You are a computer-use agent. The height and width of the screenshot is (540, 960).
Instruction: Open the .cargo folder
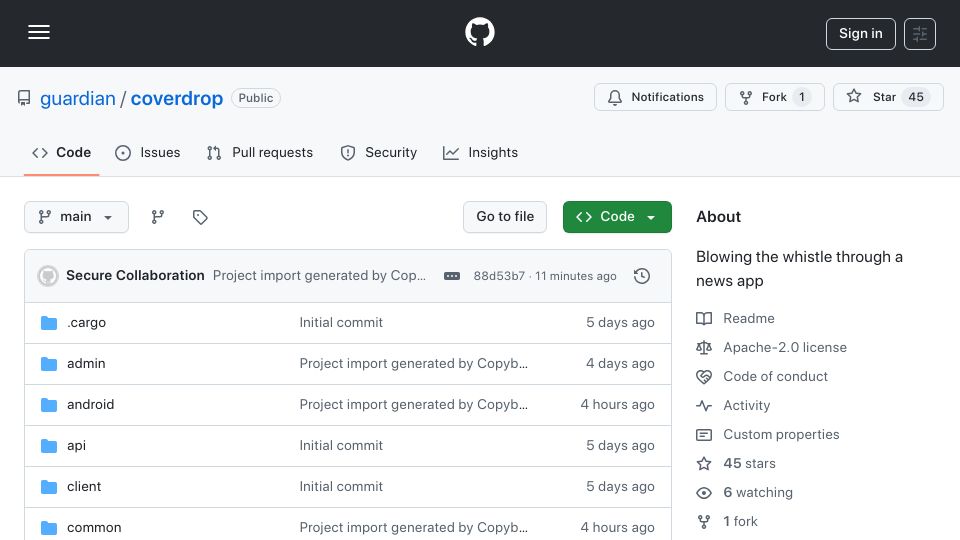pos(86,323)
